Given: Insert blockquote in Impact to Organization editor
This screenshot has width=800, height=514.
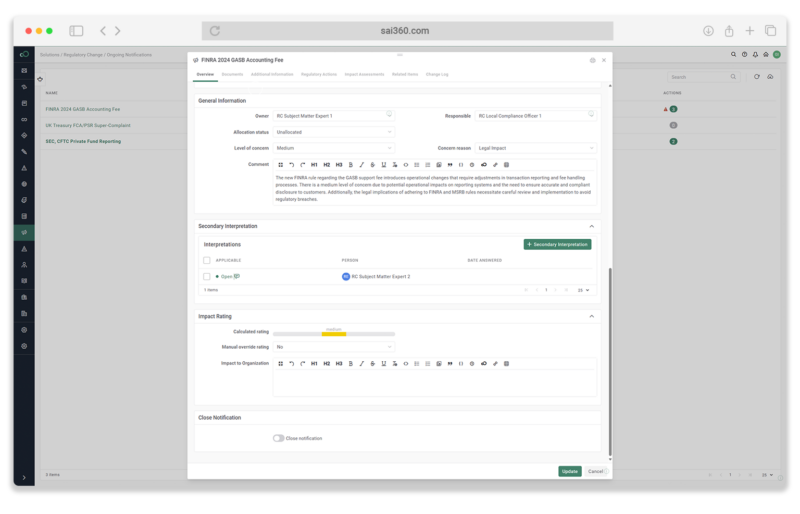Looking at the screenshot, I should pyautogui.click(x=449, y=364).
